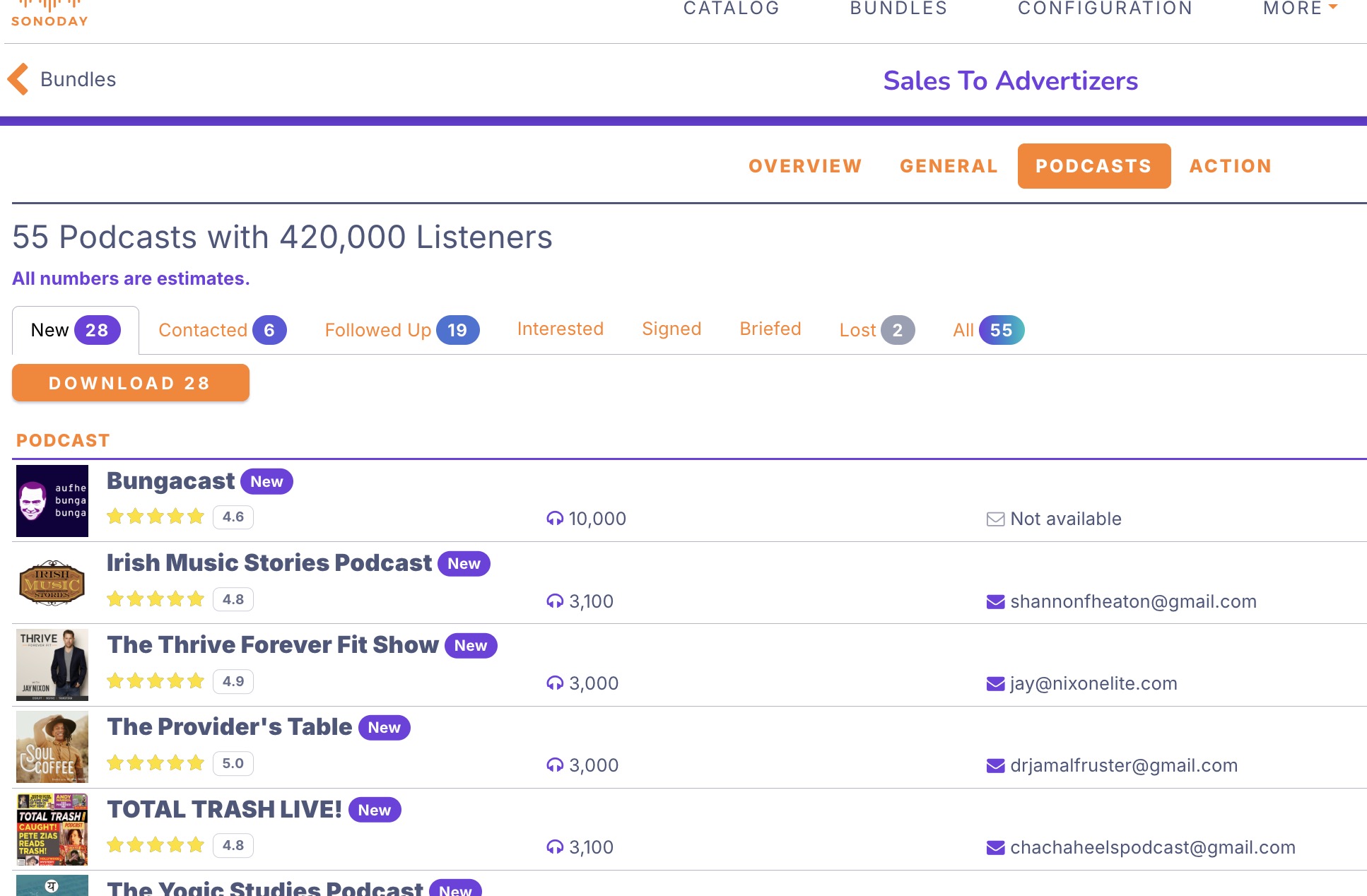This screenshot has width=1367, height=896.
Task: Click New badge beside The Provider's Table
Action: point(384,728)
